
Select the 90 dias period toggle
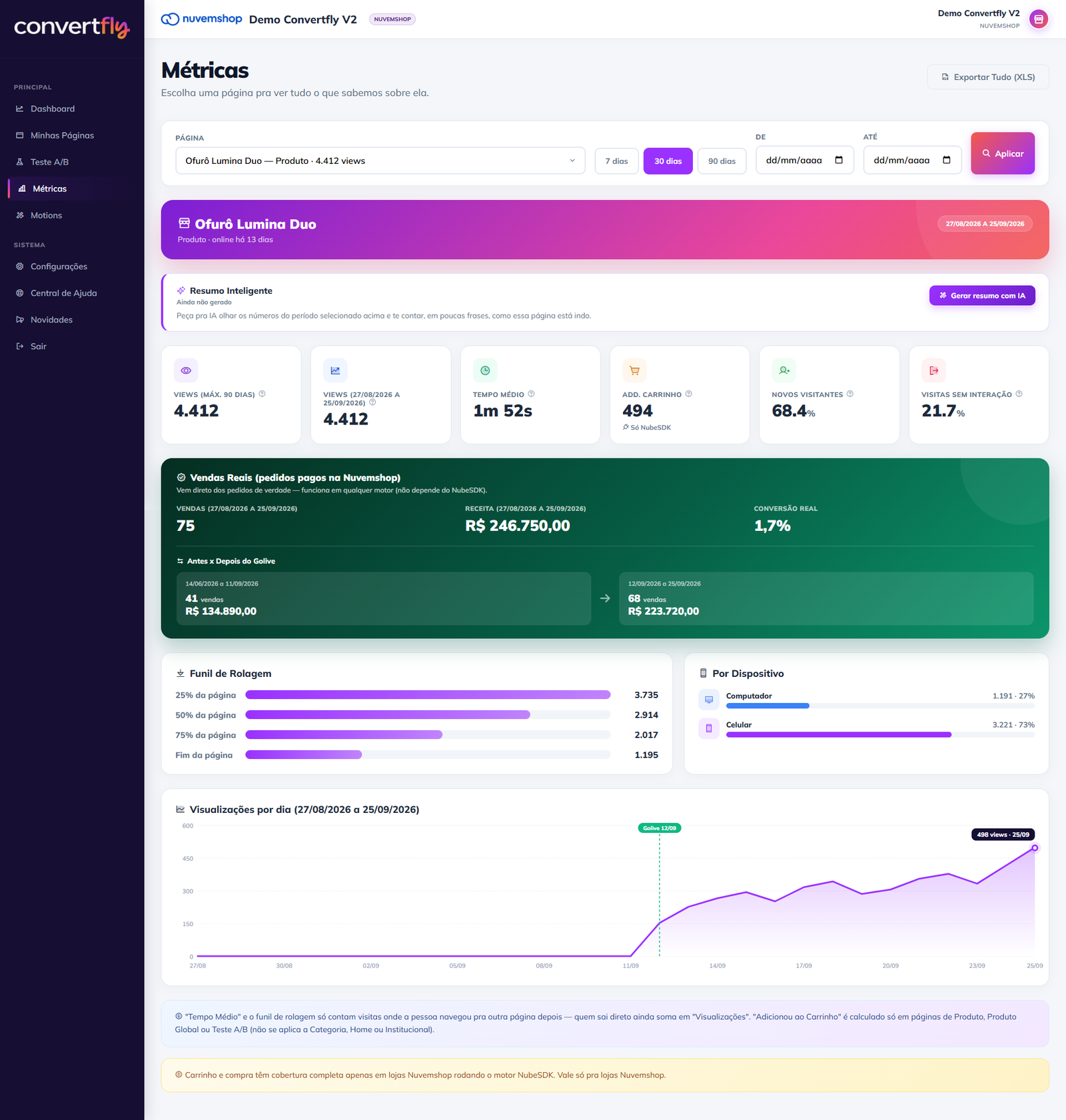click(722, 161)
